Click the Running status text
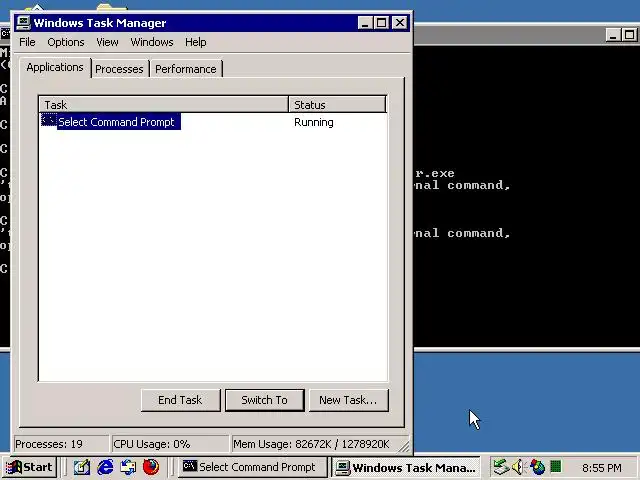This screenshot has height=480, width=640. (x=314, y=122)
